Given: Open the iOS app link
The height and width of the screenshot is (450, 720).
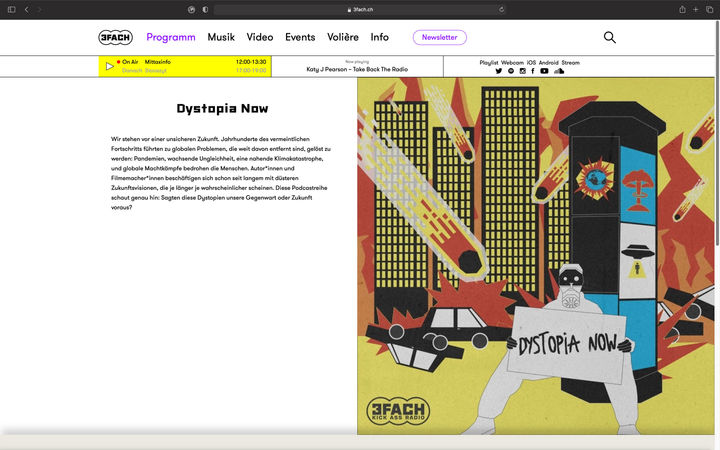Looking at the screenshot, I should (531, 62).
